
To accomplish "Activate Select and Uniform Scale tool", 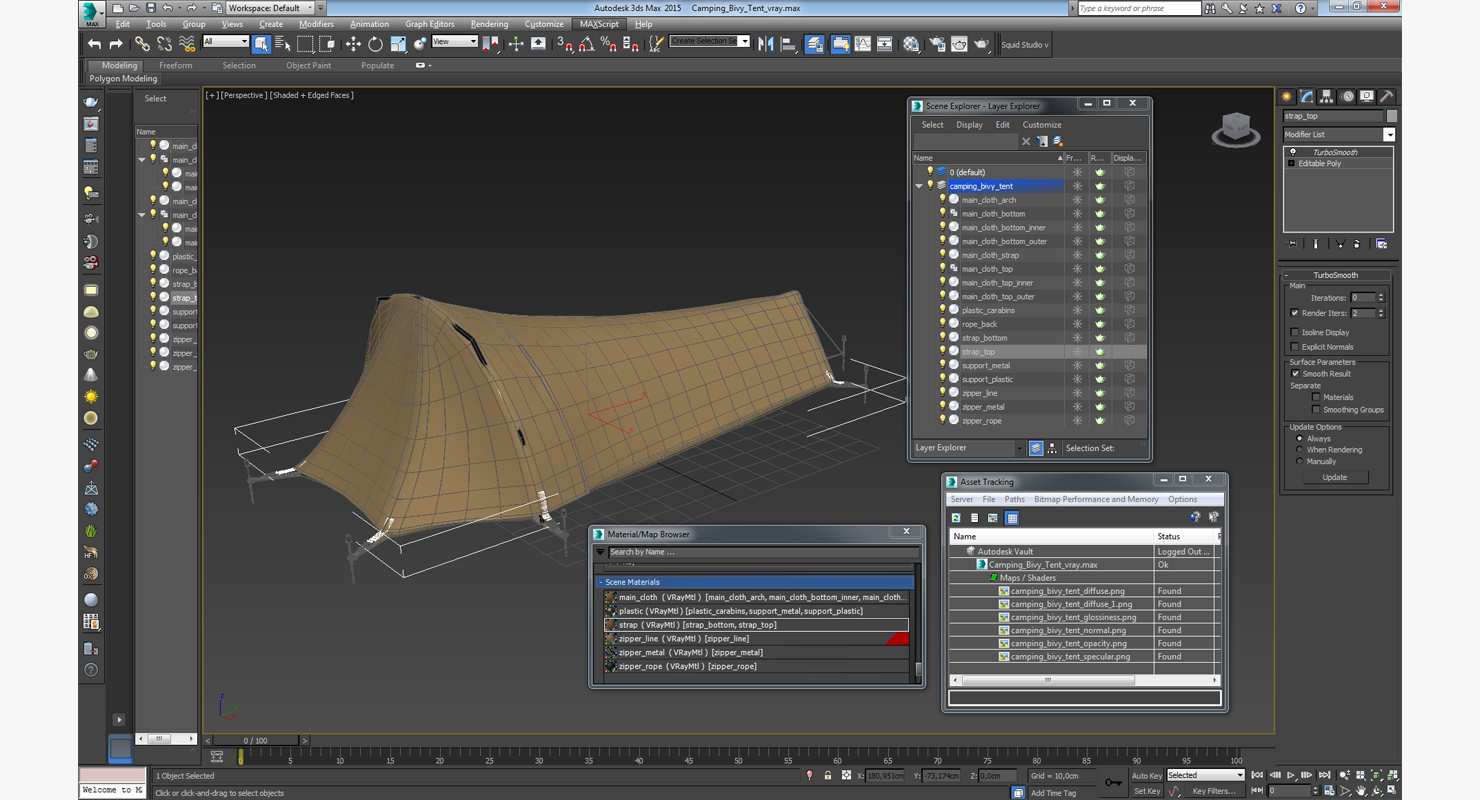I will tap(398, 44).
